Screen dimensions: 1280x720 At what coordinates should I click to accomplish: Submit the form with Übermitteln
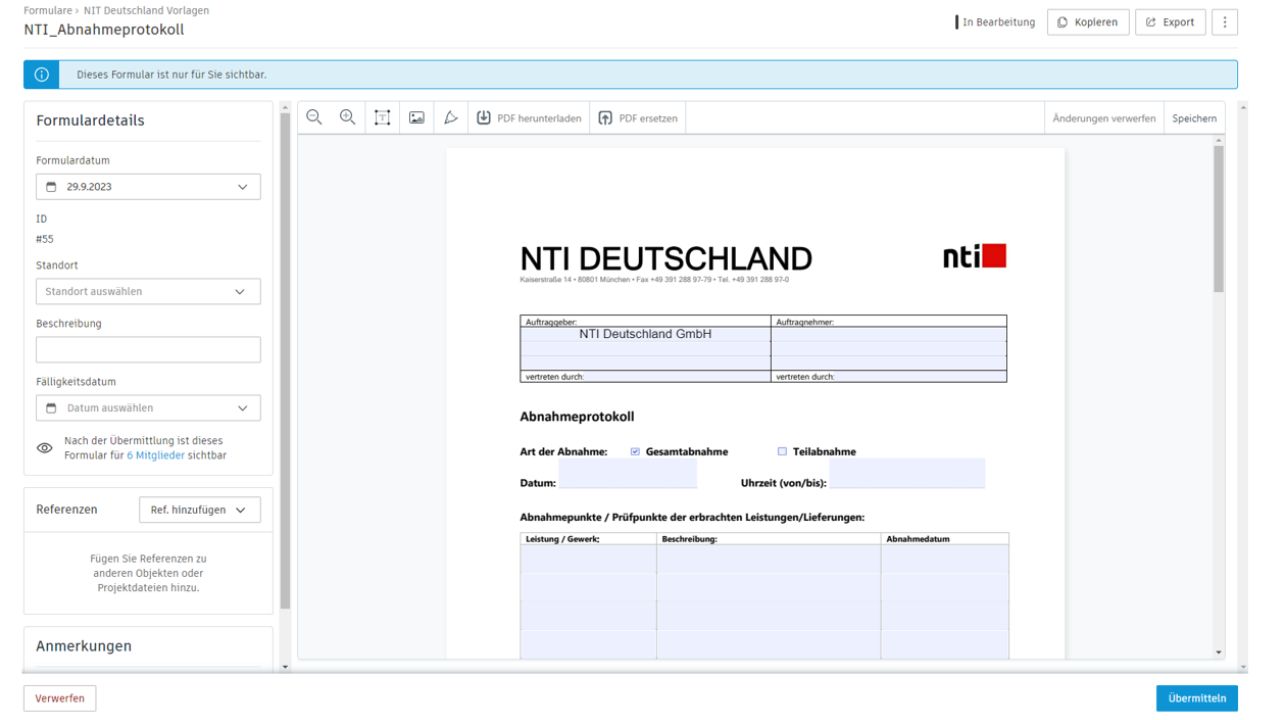coord(1197,698)
